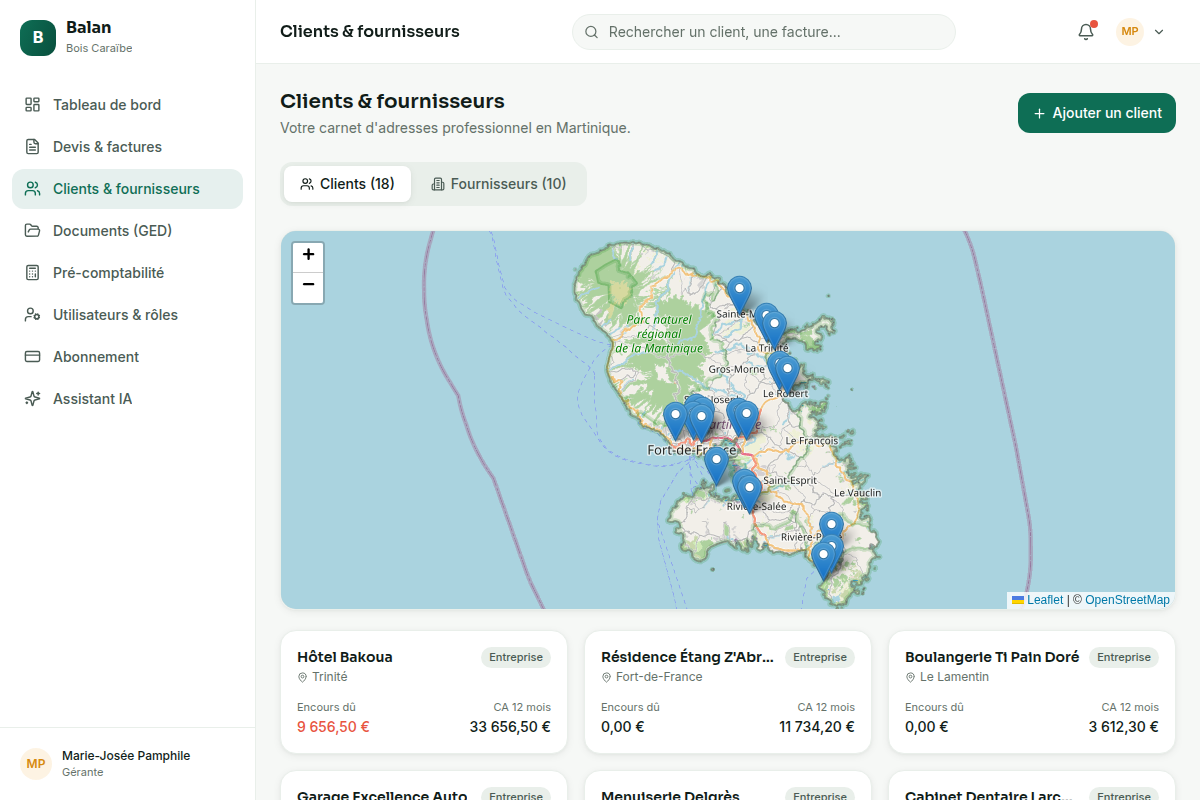The height and width of the screenshot is (800, 1200).
Task: Follow the Leaflet attribution link
Action: 1037,600
